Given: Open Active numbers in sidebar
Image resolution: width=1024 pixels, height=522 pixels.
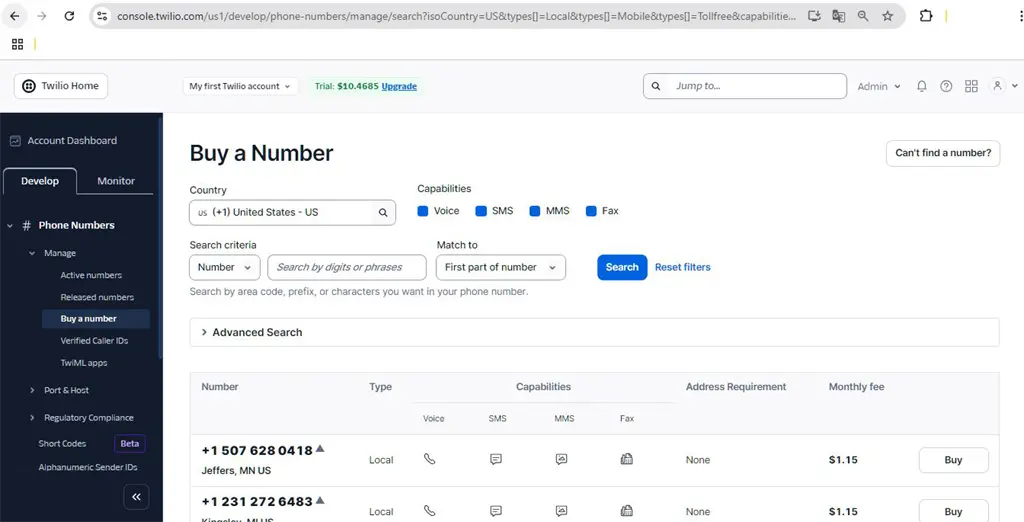Looking at the screenshot, I should (91, 275).
